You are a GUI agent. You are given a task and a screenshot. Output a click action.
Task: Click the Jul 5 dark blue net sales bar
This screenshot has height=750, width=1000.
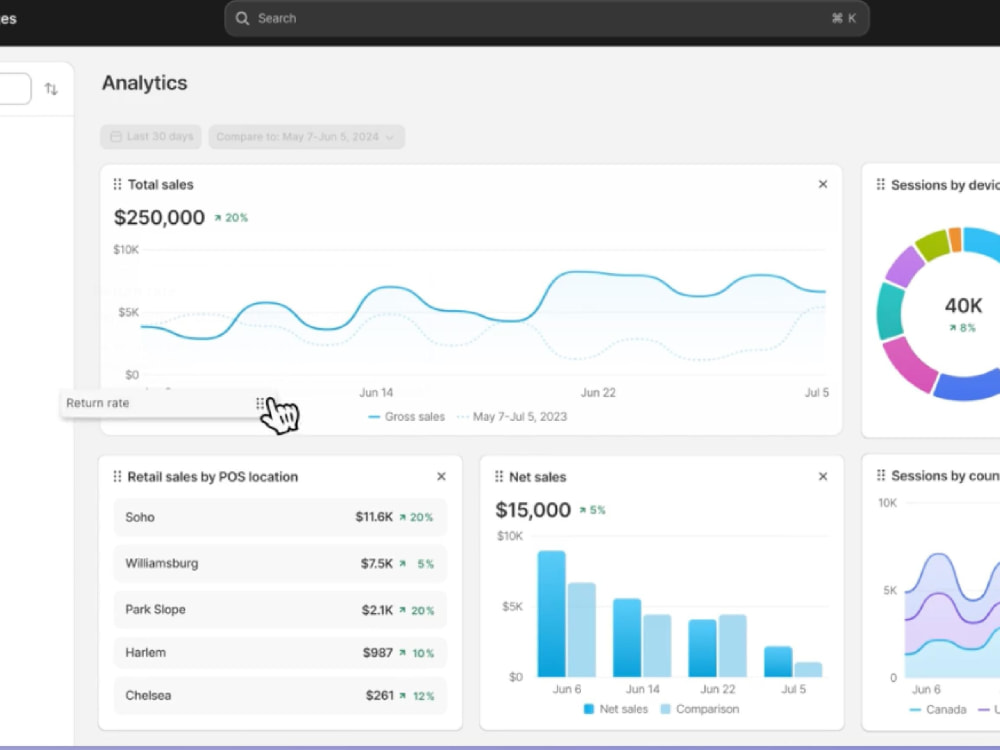[778, 661]
